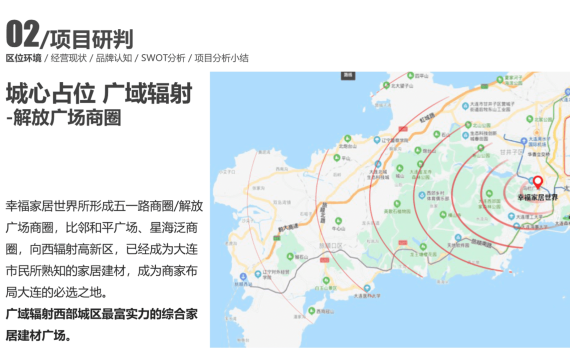Viewport: 570px width, 360px height.
Task: Click the red pin at 幸福家居世界
Action: click(x=538, y=182)
